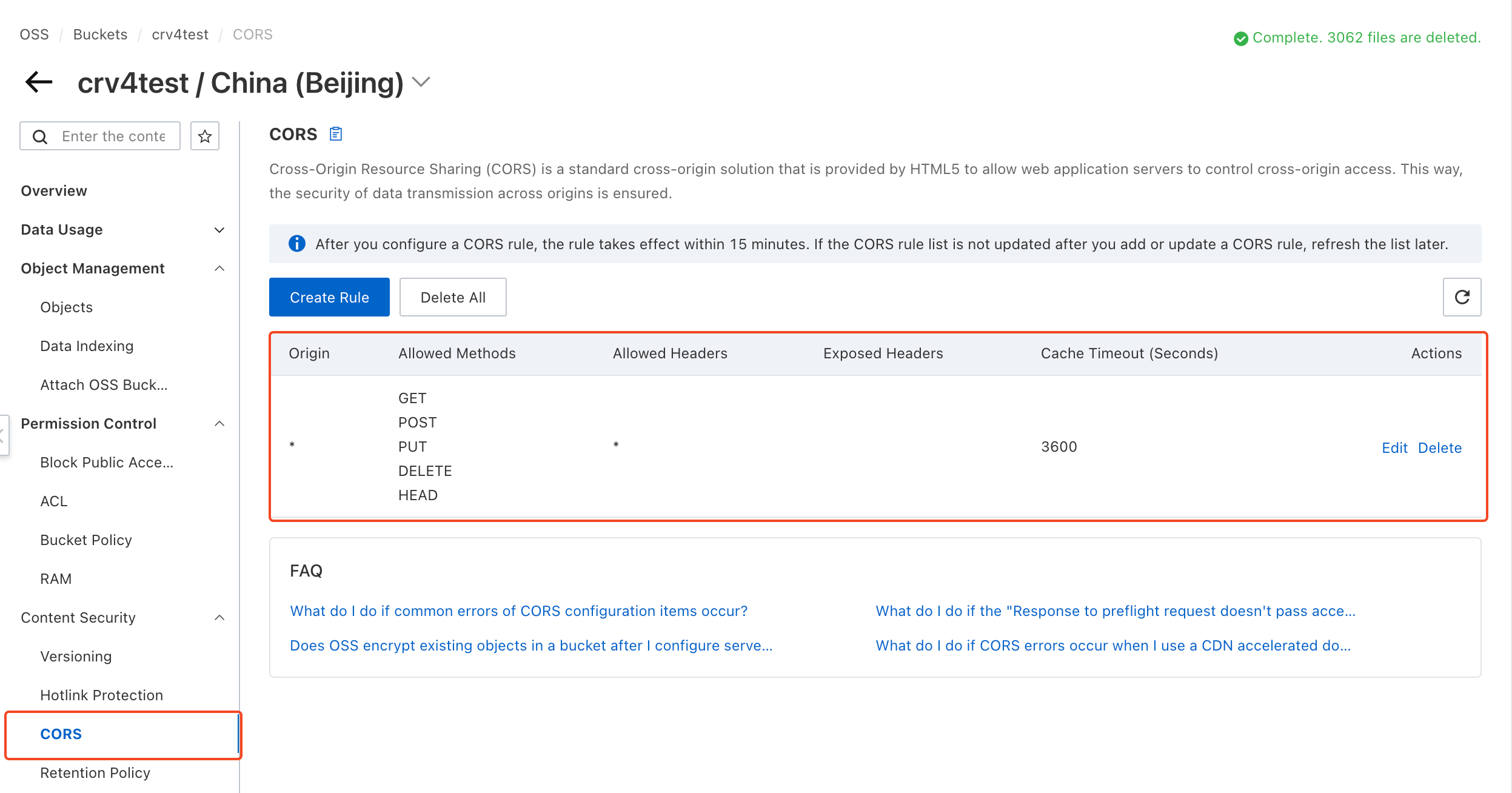
Task: Click the favorites star icon
Action: [205, 136]
